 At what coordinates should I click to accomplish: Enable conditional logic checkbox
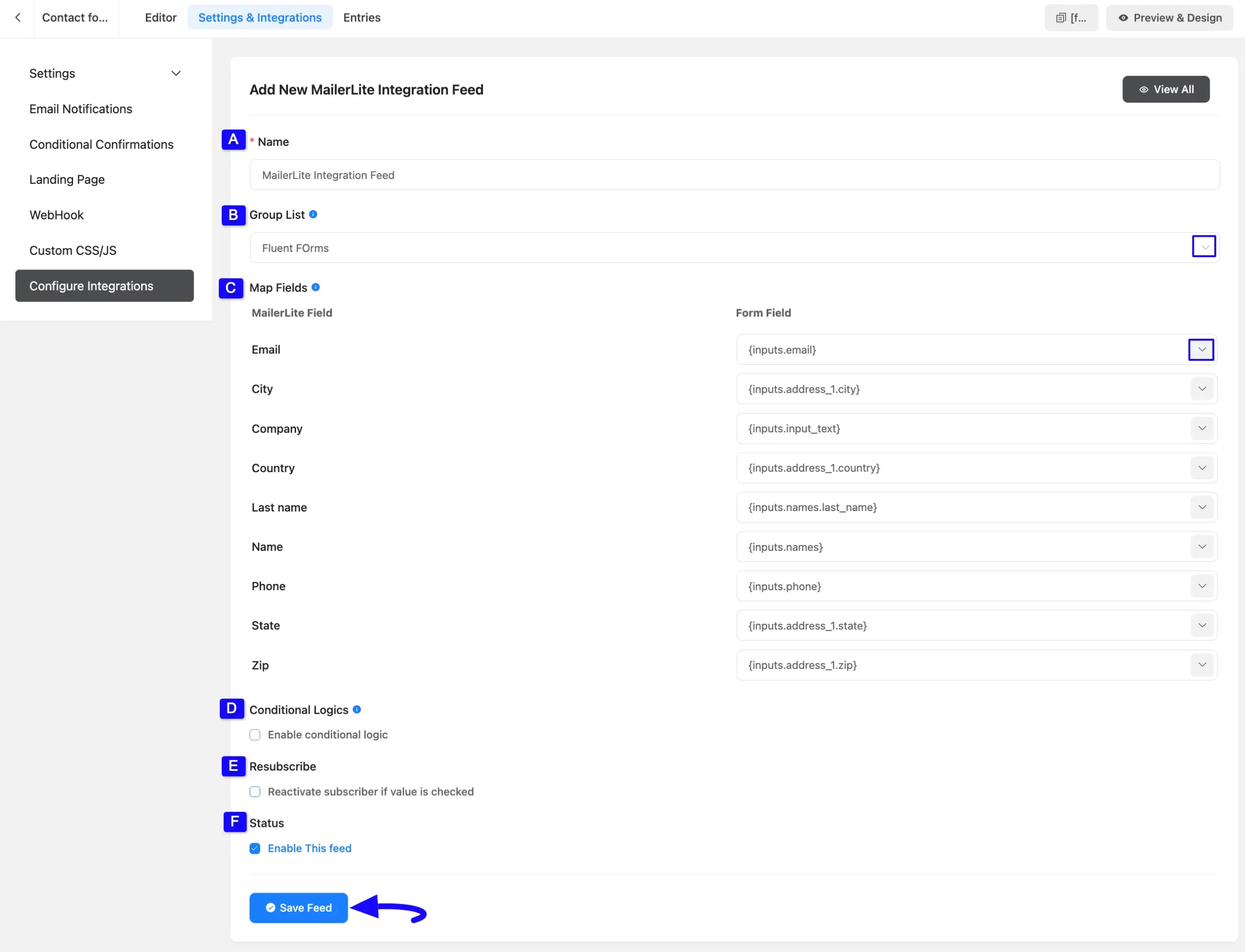tap(255, 734)
